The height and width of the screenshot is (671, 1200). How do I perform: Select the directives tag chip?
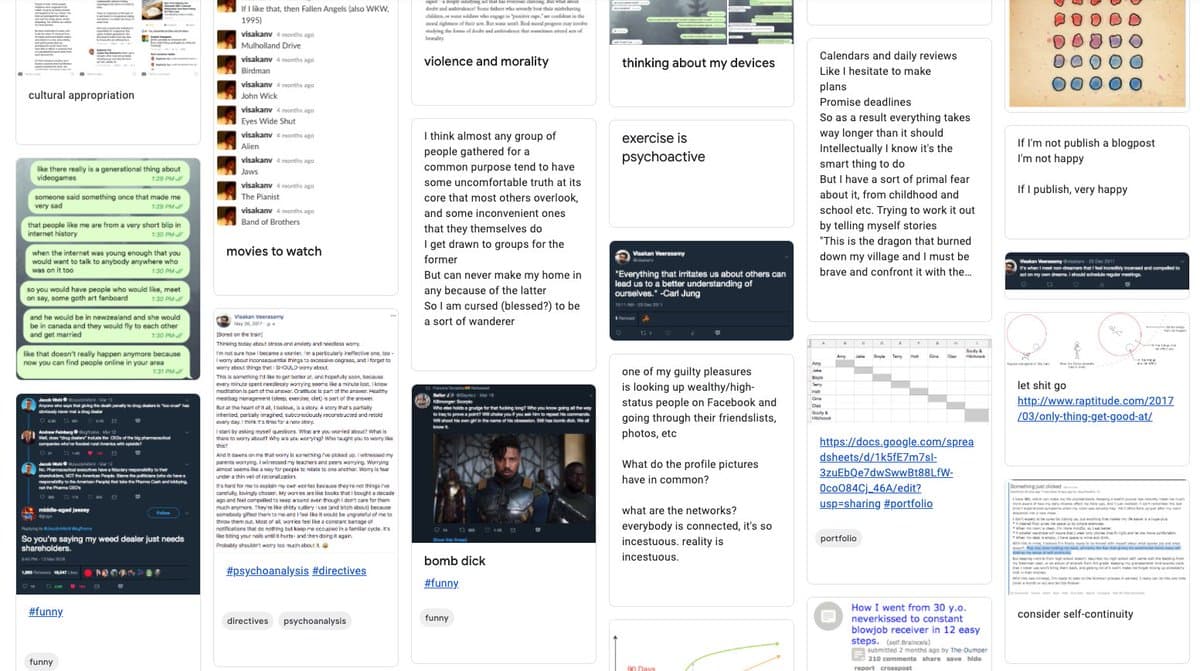[247, 620]
